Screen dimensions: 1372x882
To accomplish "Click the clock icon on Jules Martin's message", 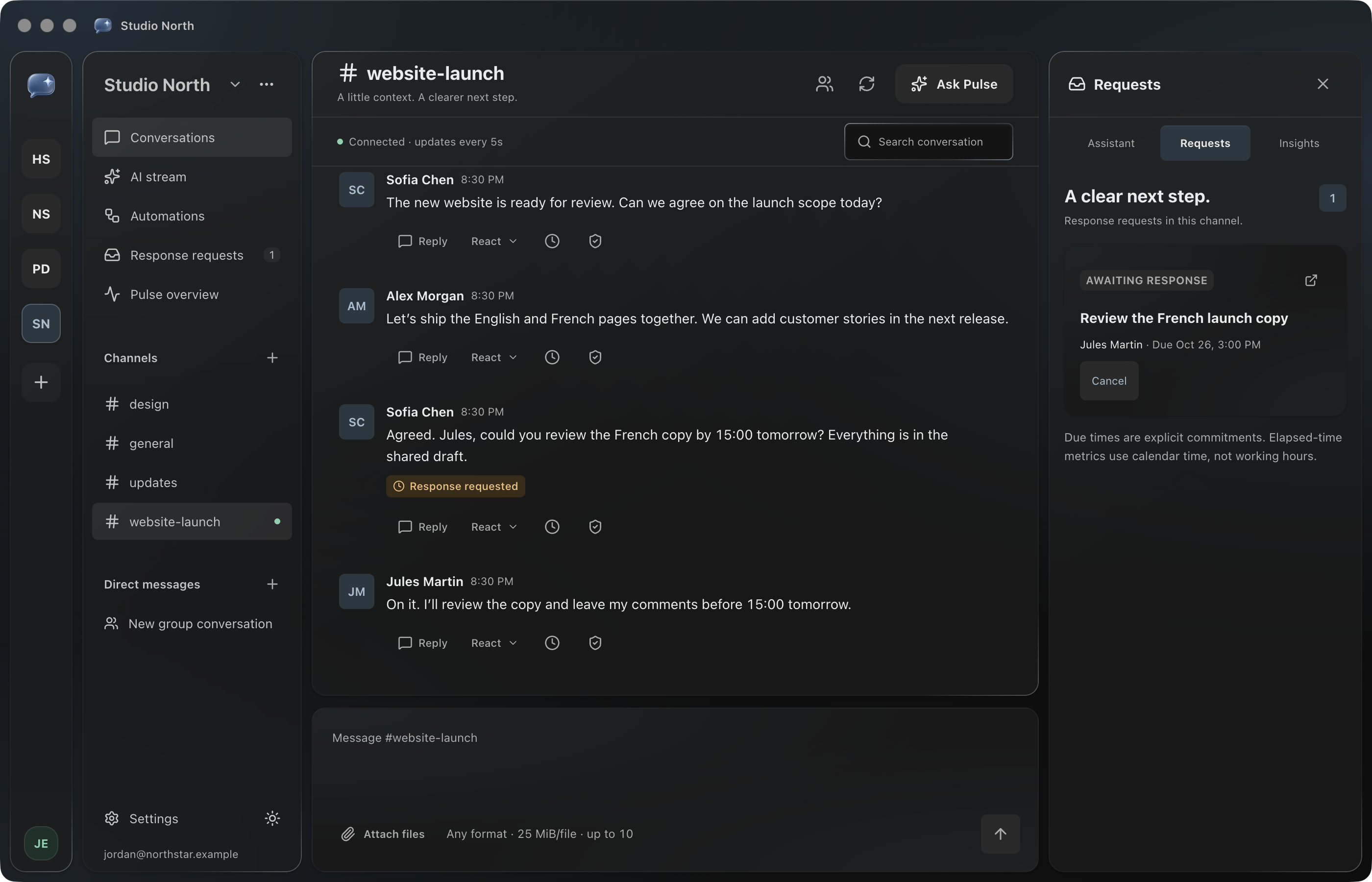I will [x=552, y=643].
